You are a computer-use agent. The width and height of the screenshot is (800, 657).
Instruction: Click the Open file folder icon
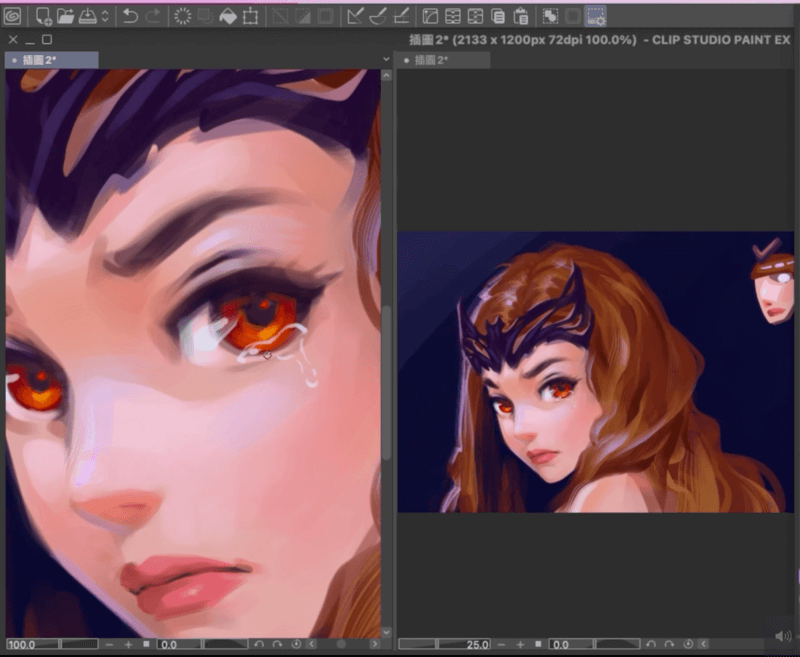pyautogui.click(x=66, y=16)
